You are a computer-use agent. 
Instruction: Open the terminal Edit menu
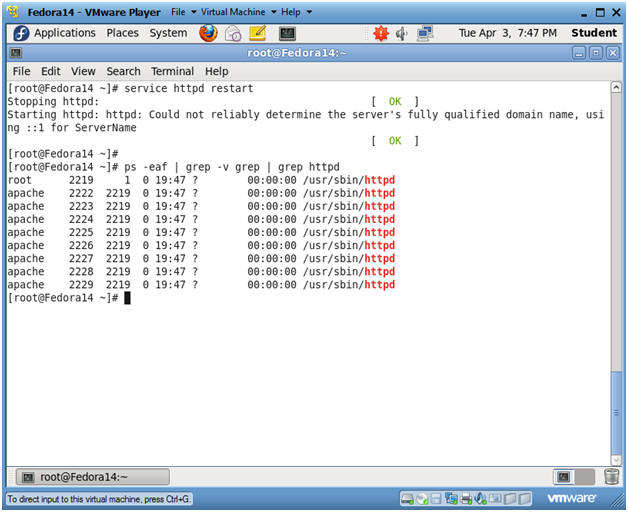tap(51, 71)
